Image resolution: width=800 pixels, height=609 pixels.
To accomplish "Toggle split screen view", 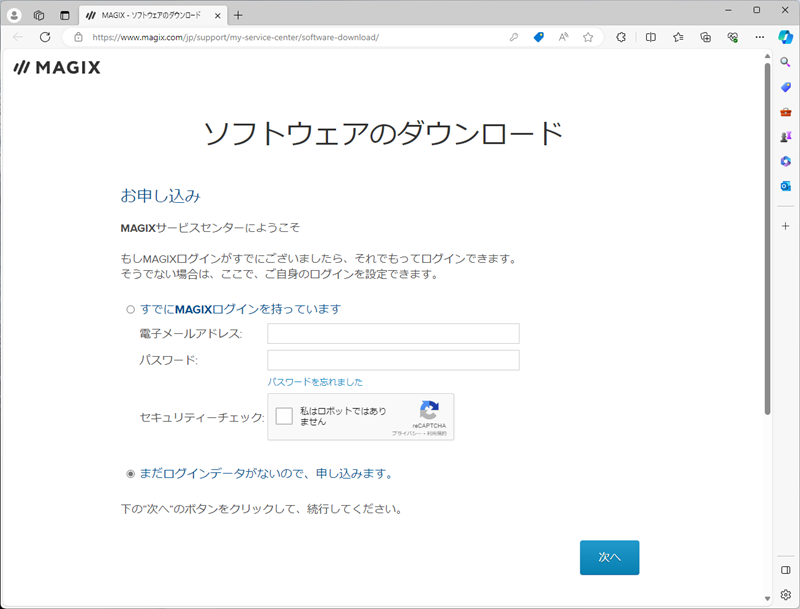I will (651, 37).
